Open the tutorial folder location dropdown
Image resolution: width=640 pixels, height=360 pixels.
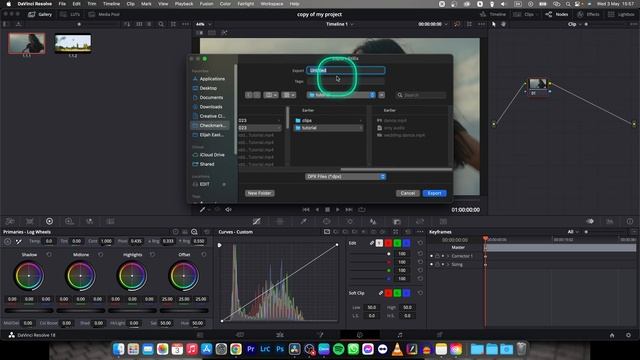pos(341,95)
